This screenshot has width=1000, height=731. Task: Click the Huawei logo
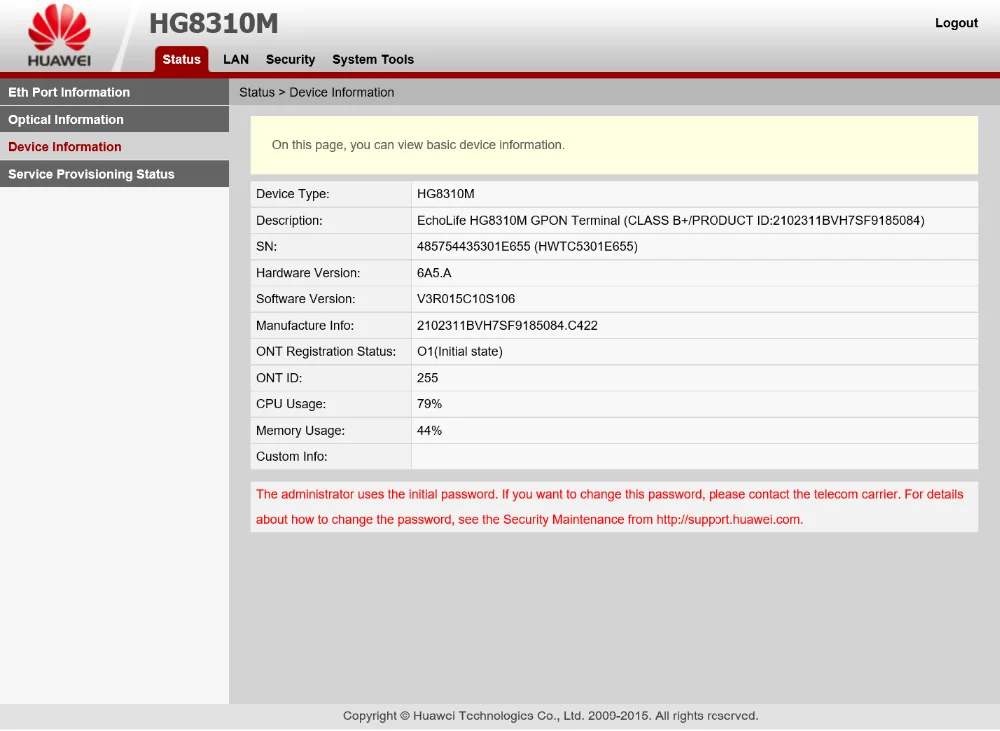pos(59,38)
